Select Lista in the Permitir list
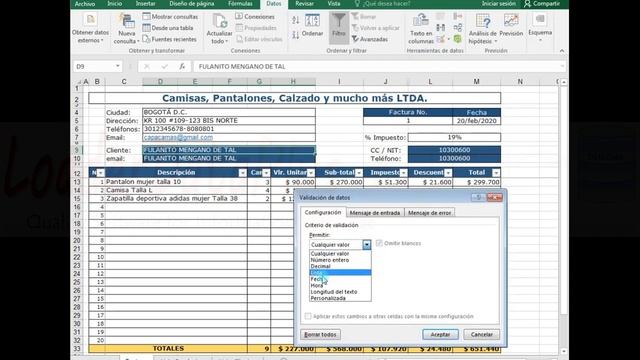Image resolution: width=640 pixels, height=360 pixels. point(340,273)
